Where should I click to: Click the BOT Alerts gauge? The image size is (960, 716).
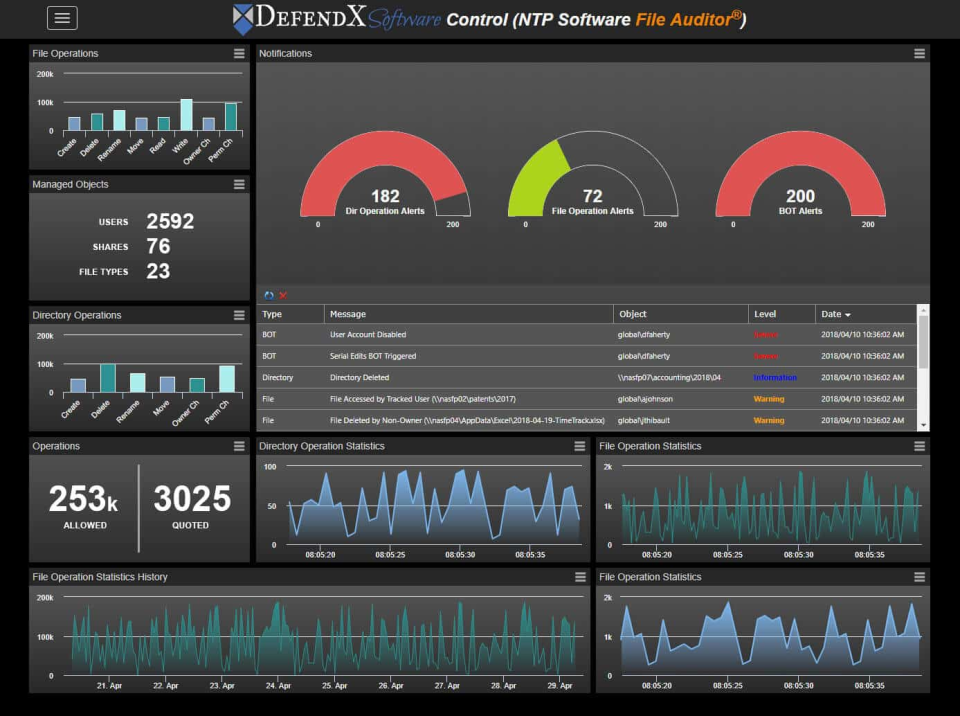pos(800,175)
